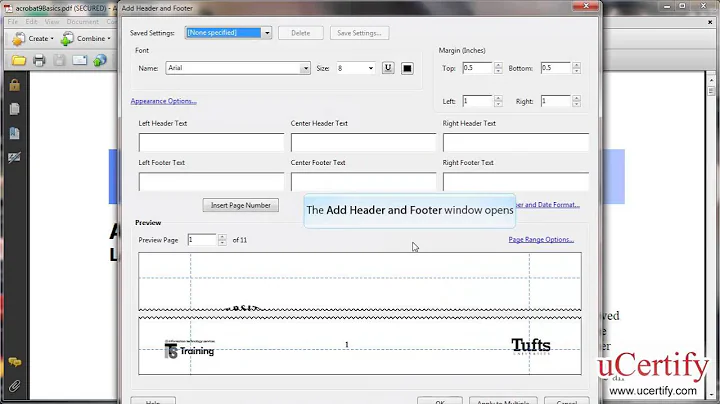
Task: Open the font color swatch
Action: pos(407,68)
